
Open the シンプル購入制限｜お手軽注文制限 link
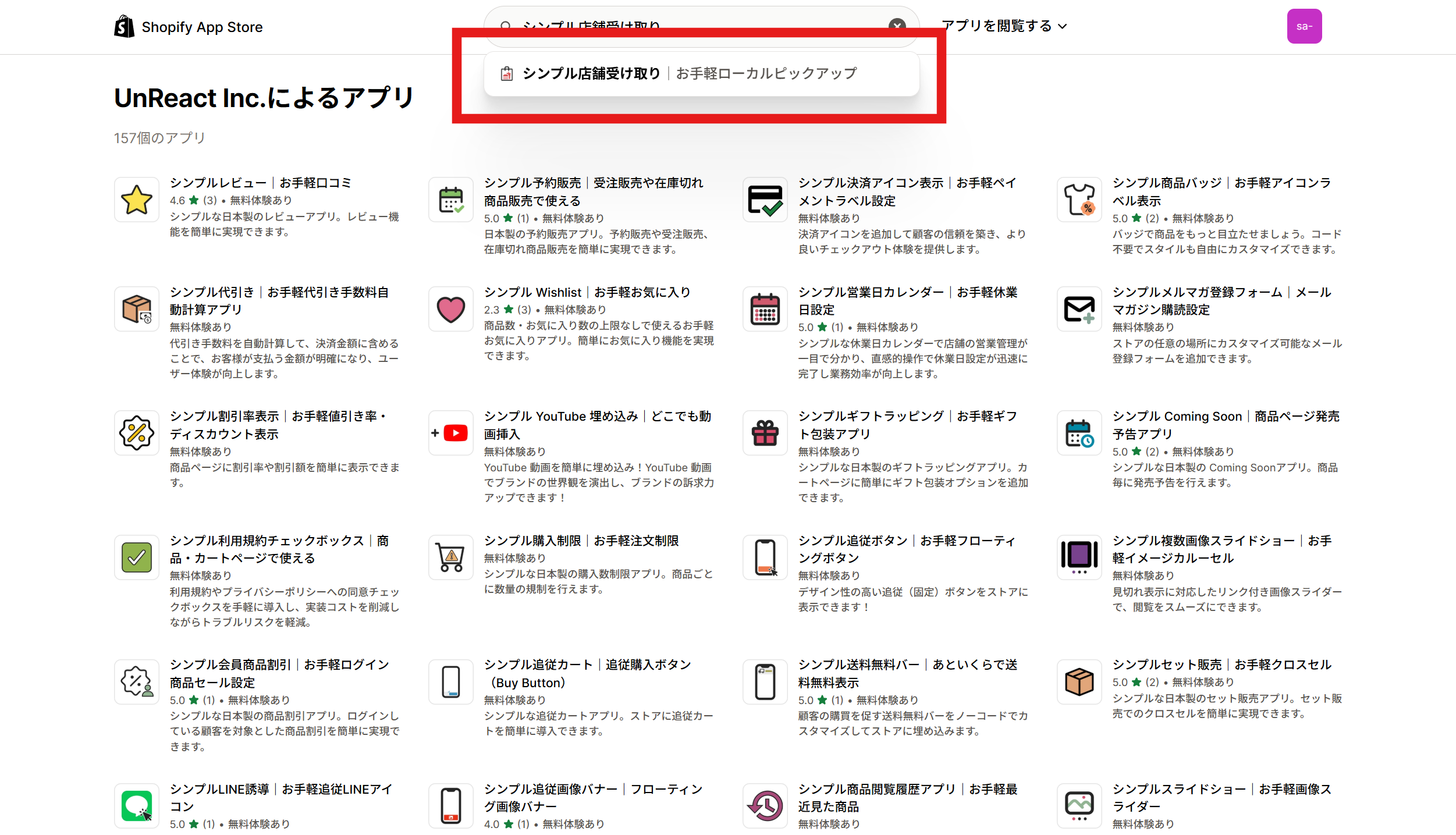click(581, 541)
